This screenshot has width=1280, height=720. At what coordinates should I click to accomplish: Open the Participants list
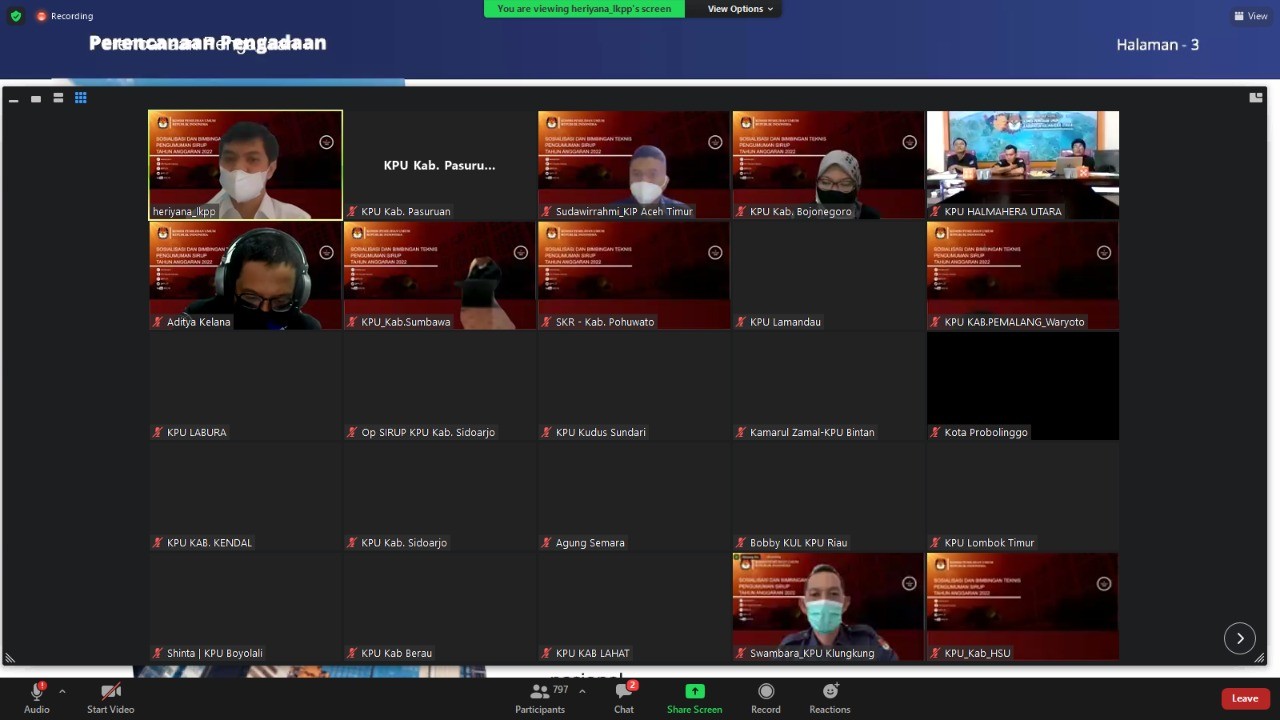(x=540, y=696)
